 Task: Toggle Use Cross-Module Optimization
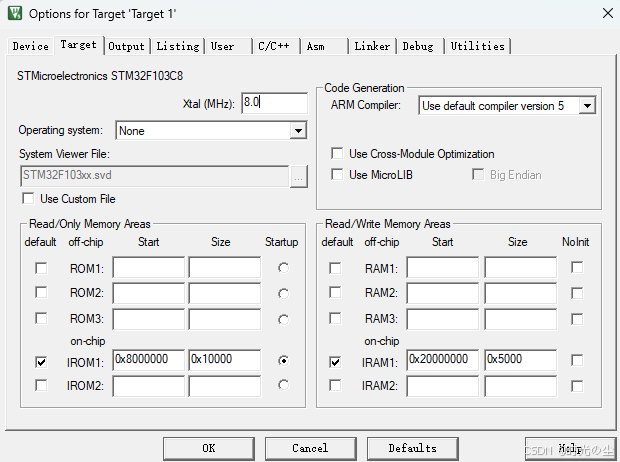337,153
